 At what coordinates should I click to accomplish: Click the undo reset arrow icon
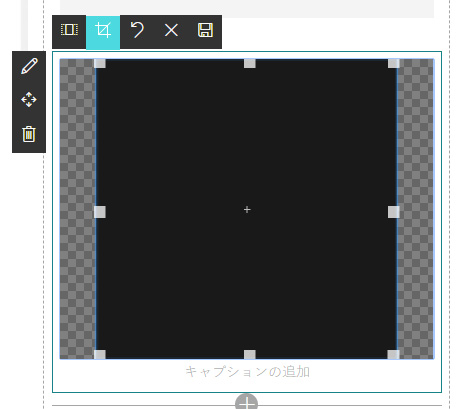click(137, 30)
